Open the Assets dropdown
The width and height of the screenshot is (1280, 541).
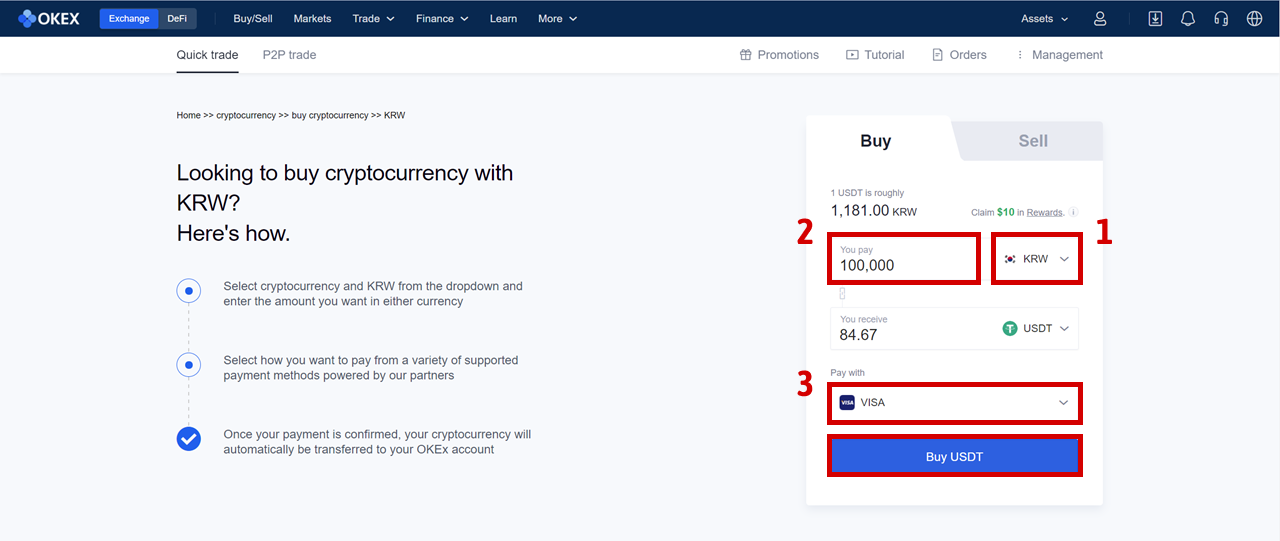[x=1044, y=18]
